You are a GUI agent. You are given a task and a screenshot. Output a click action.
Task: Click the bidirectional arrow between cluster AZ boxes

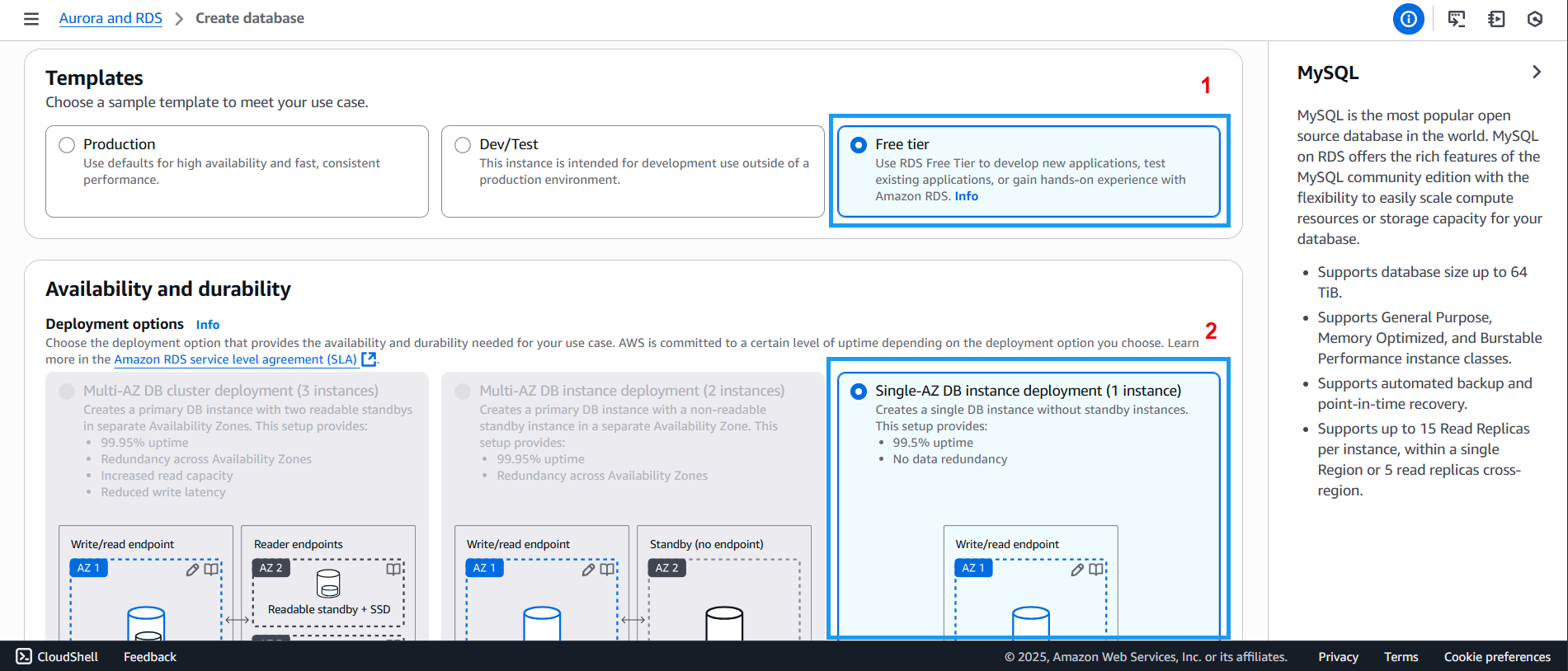[238, 620]
